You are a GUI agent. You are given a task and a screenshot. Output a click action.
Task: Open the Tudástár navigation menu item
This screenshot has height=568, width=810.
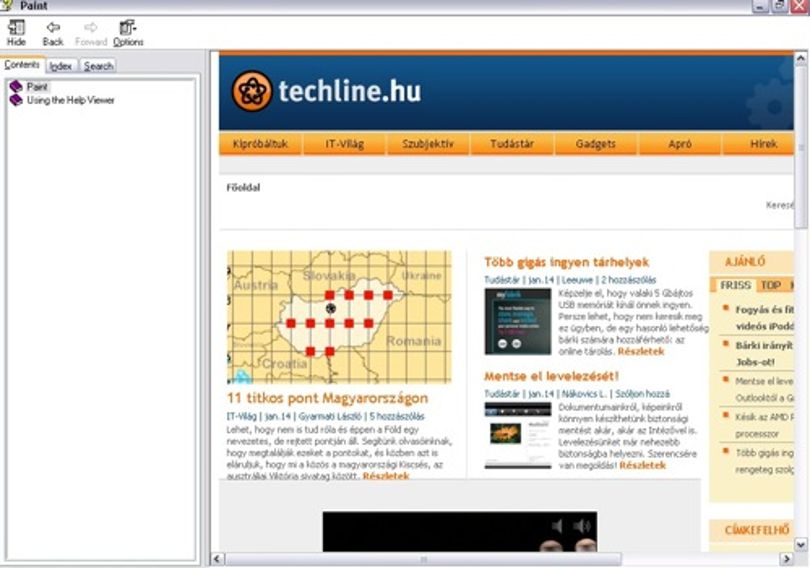pos(512,144)
